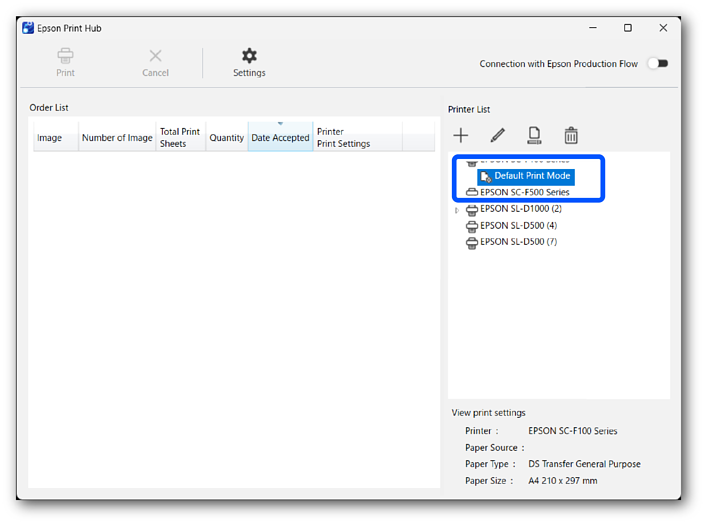
Task: Select EPSON SL-D500 (7) printer
Action: tap(518, 242)
